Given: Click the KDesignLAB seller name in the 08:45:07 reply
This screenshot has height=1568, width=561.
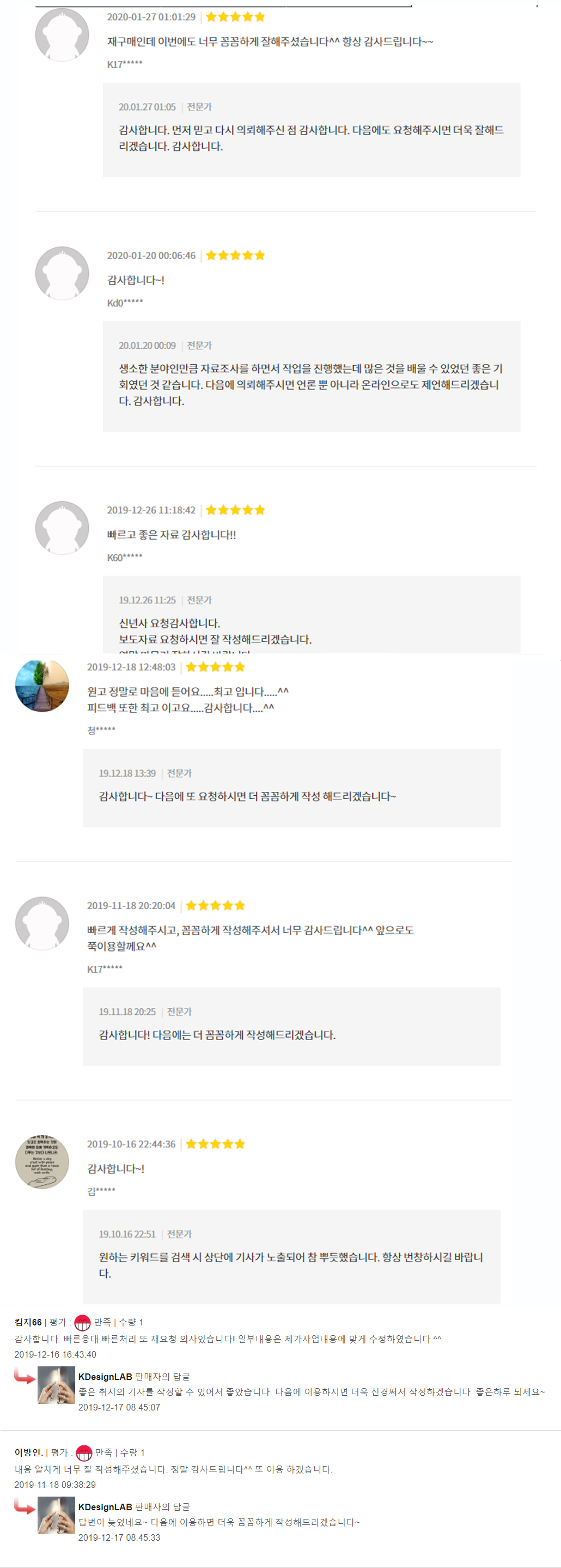Looking at the screenshot, I should pos(105,1377).
